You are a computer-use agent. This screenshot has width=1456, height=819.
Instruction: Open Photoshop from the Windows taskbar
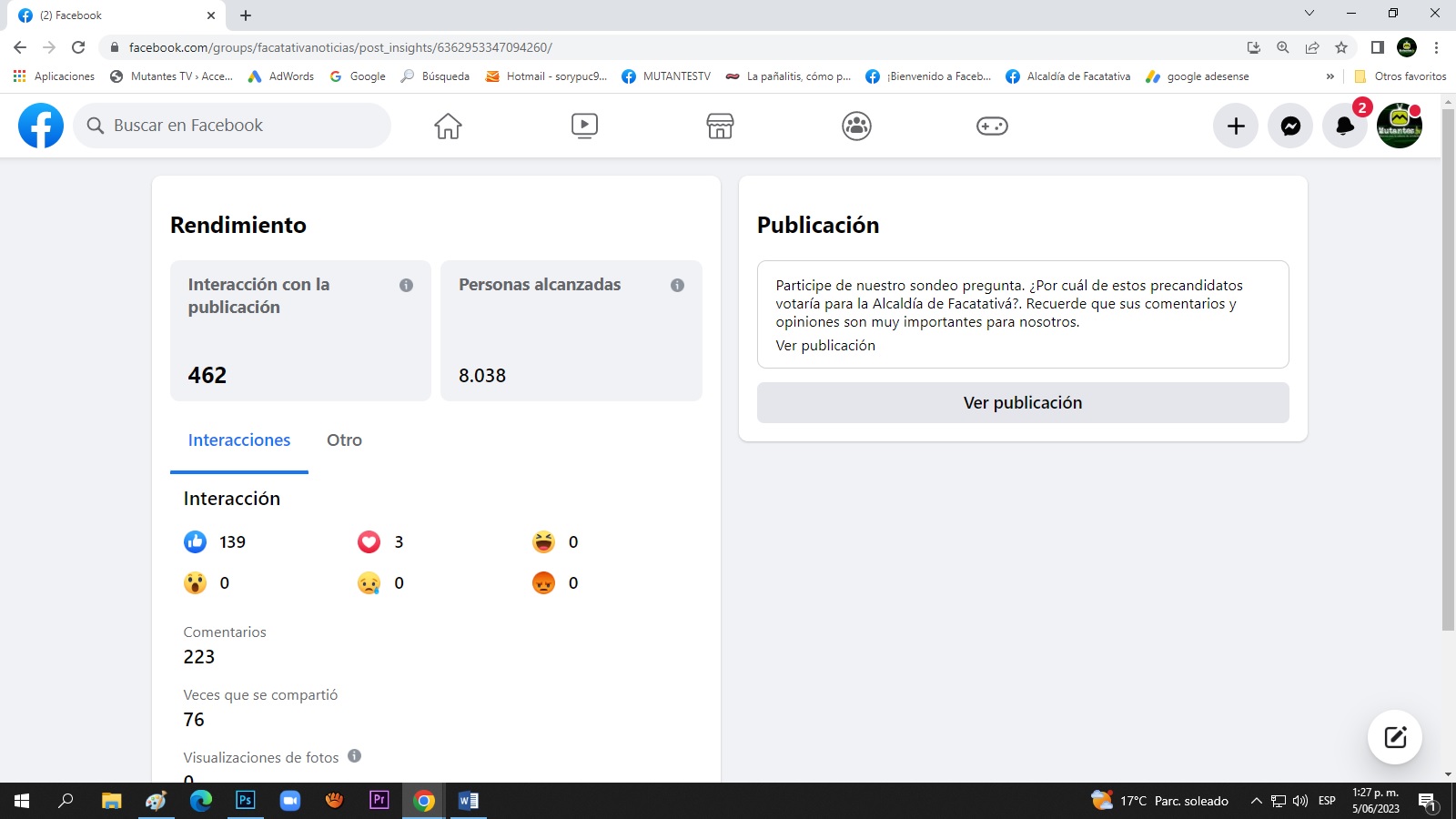(x=246, y=801)
